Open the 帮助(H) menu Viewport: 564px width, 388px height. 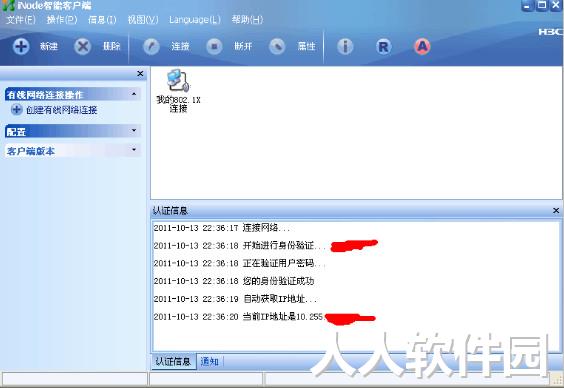tap(247, 19)
